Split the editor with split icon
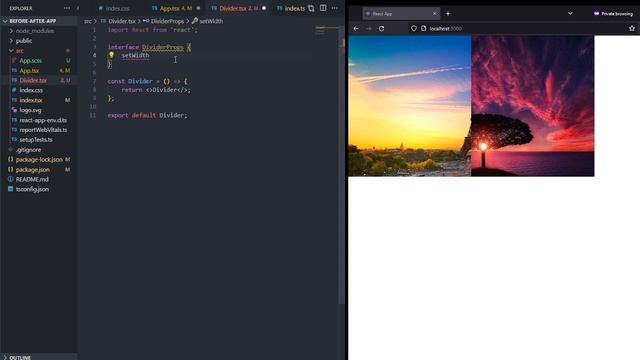This screenshot has height=360, width=640. coord(323,8)
